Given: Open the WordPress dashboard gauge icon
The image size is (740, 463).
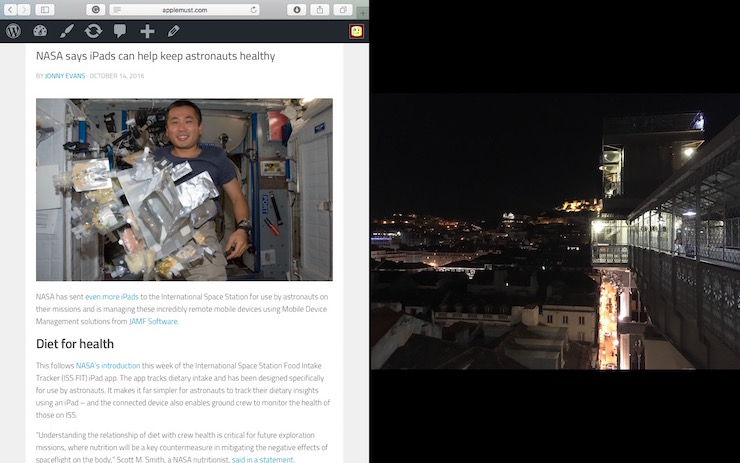Looking at the screenshot, I should click(40, 31).
